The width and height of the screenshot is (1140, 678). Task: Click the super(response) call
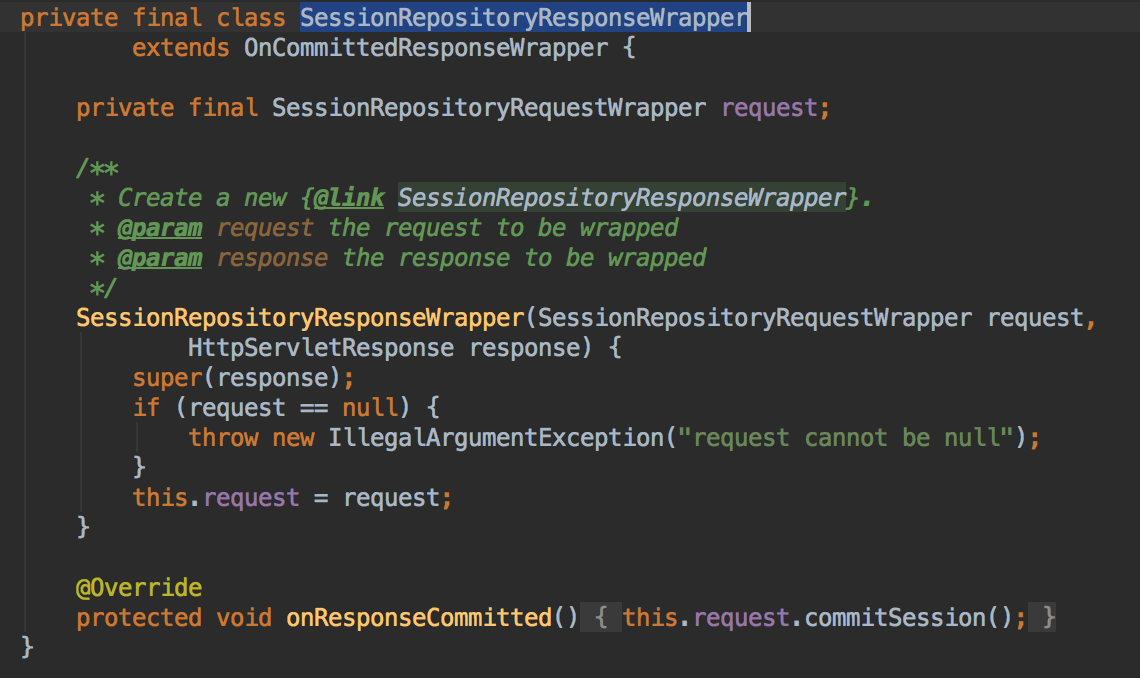236,378
